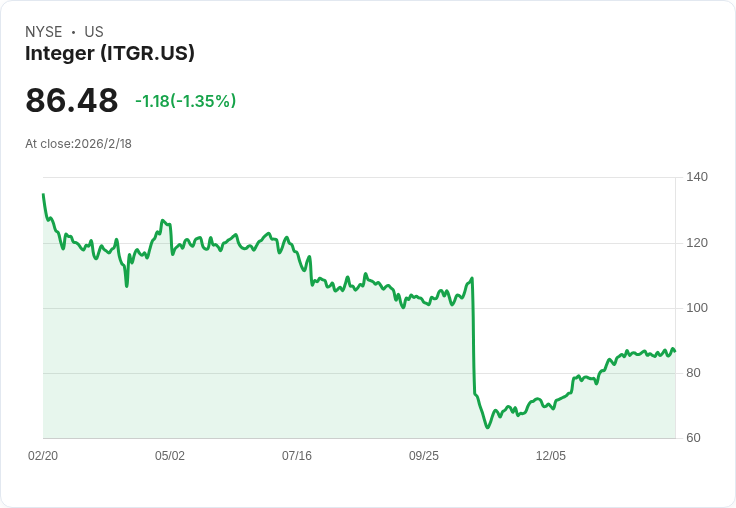Click the NYSE exchange label
This screenshot has height=508, width=736.
44,32
